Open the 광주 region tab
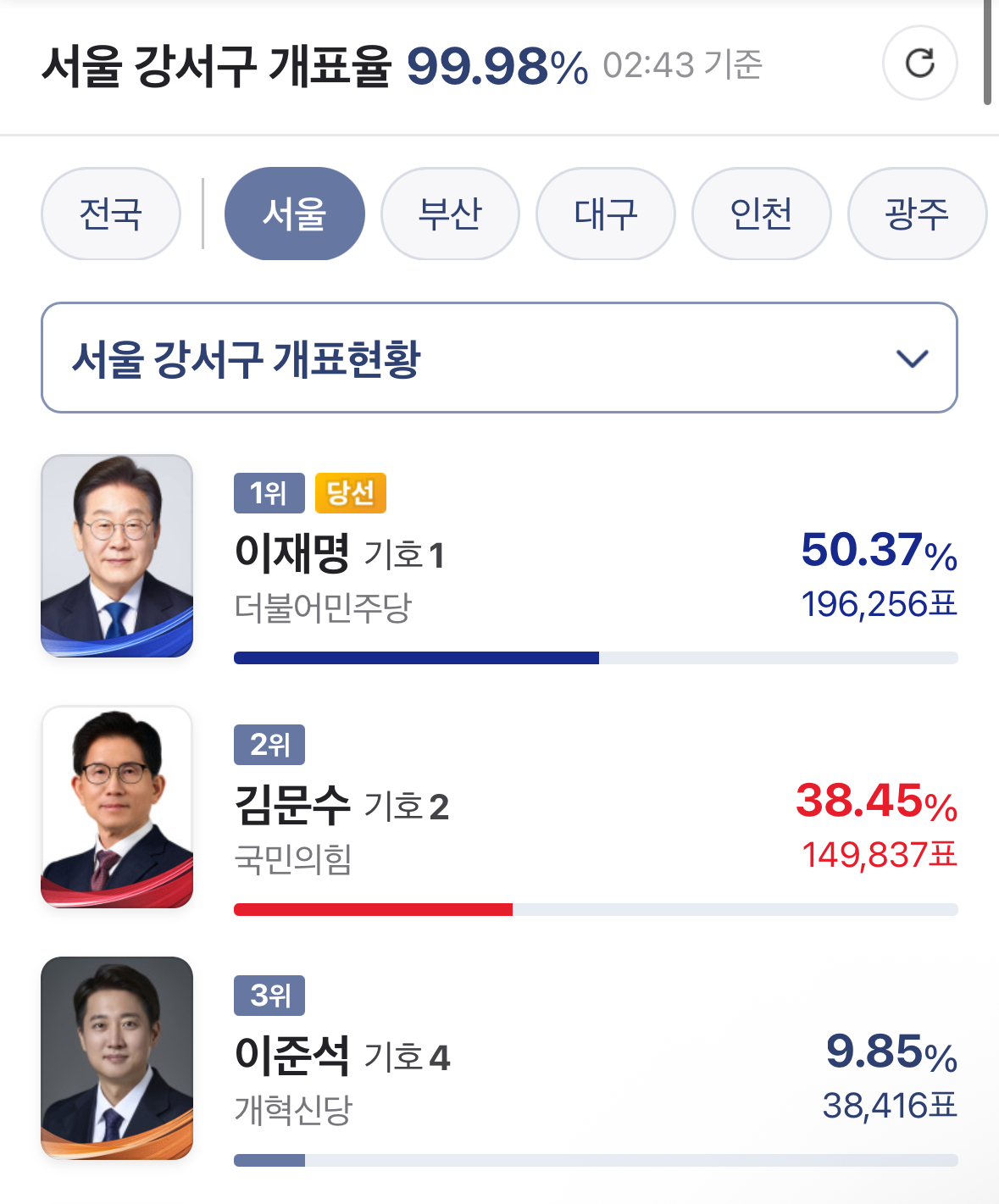 (917, 214)
